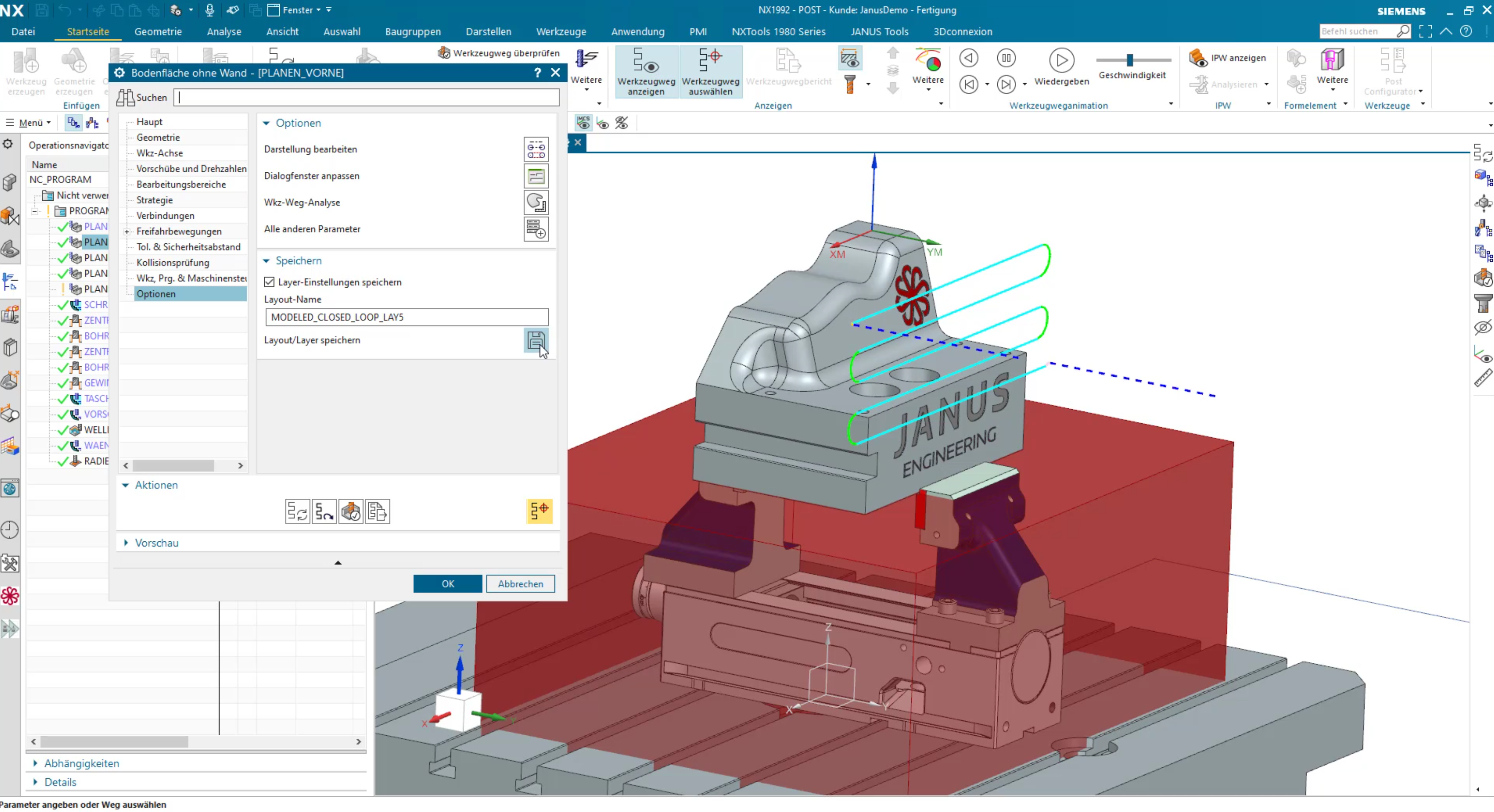Click the help question mark in dialog title
The width and height of the screenshot is (1494, 812).
click(538, 72)
